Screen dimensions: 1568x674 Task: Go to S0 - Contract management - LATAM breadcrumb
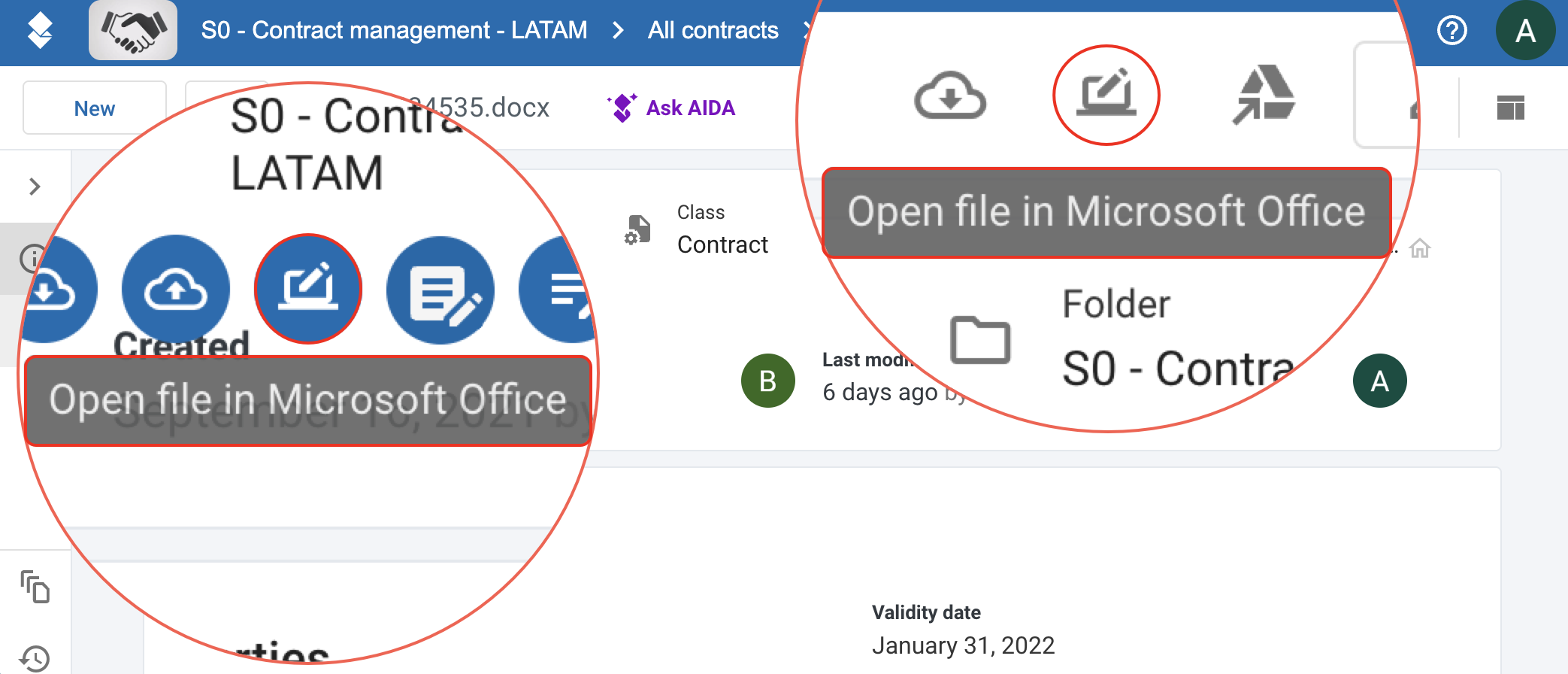[394, 30]
